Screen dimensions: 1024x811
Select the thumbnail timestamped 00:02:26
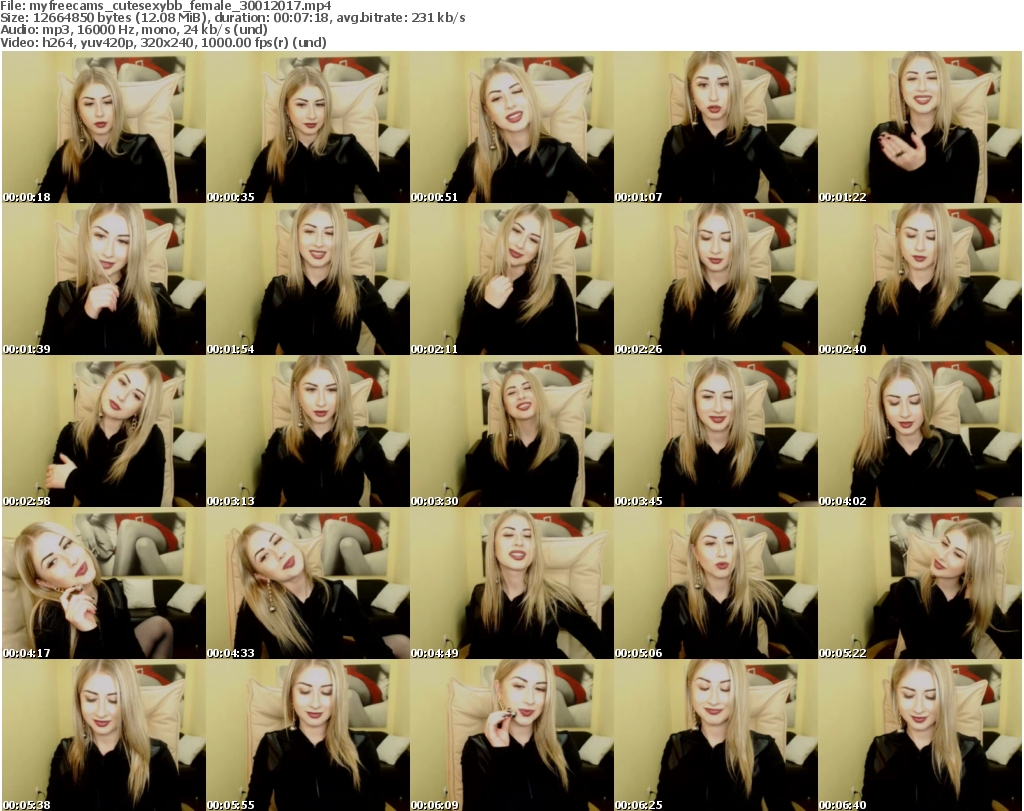[x=715, y=279]
